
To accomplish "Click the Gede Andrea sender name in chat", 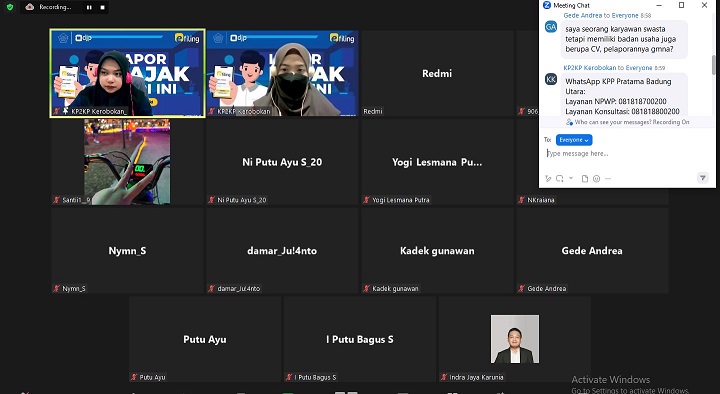I will [583, 15].
